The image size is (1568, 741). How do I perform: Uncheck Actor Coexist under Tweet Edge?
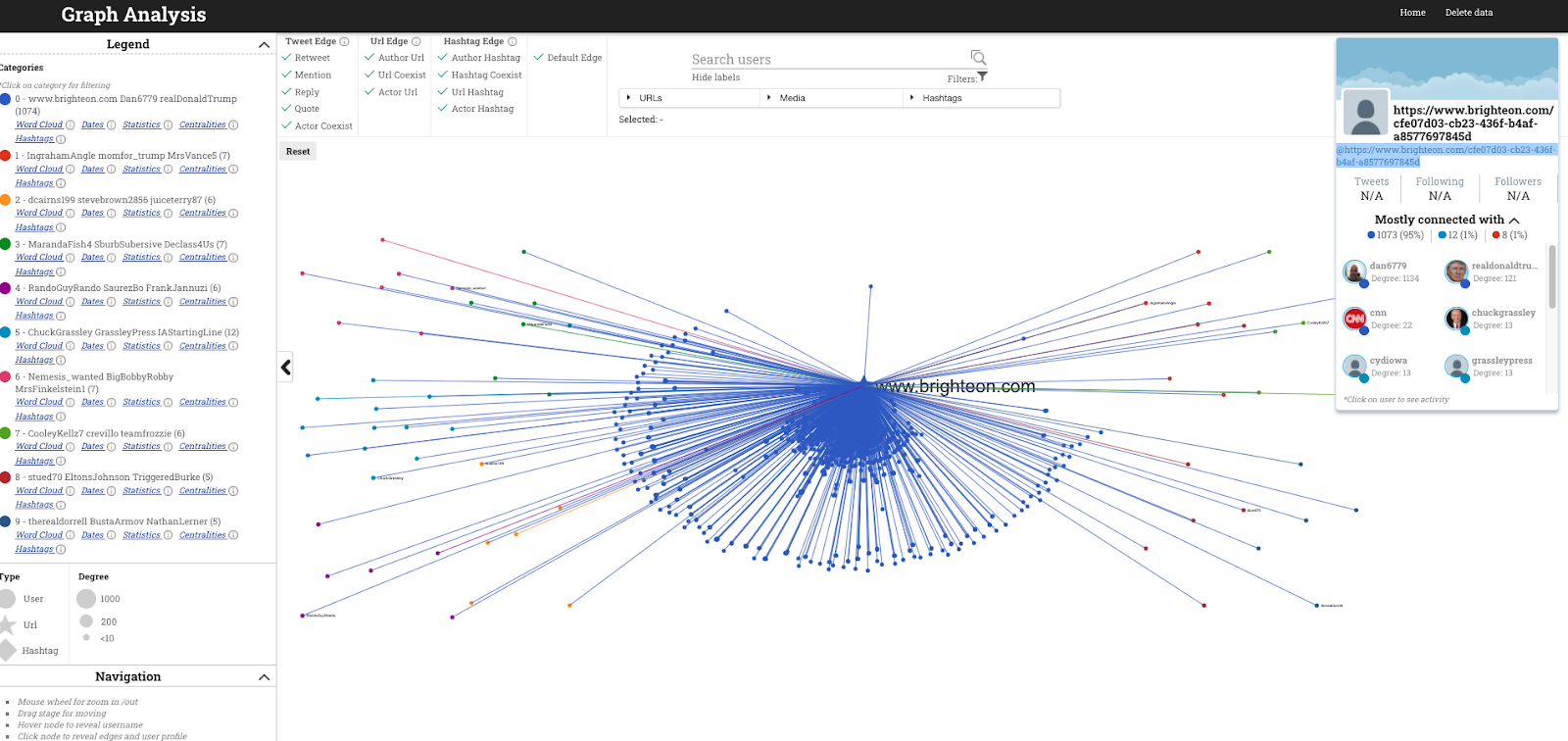(287, 125)
